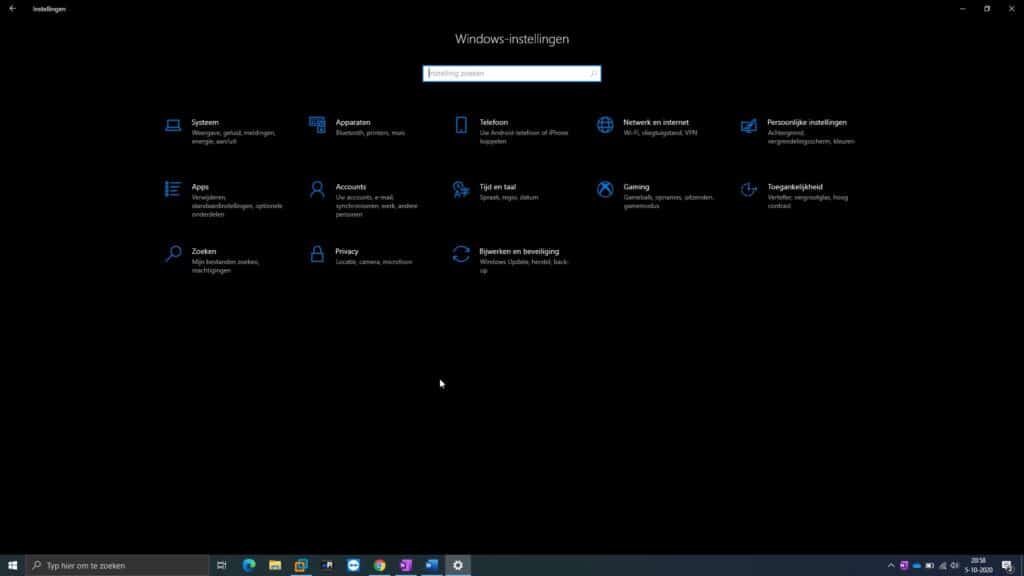
Task: Open the Netwerk en internet globe icon
Action: pos(605,125)
